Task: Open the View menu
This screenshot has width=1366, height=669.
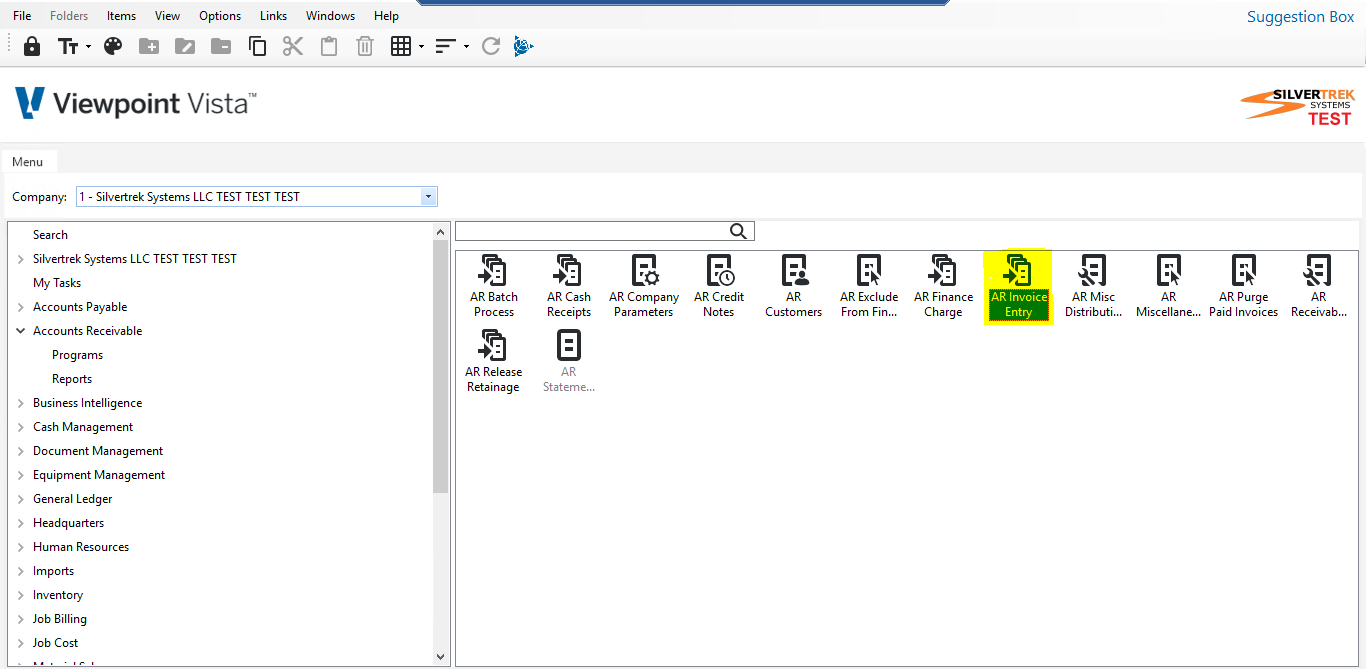Action: coord(168,15)
